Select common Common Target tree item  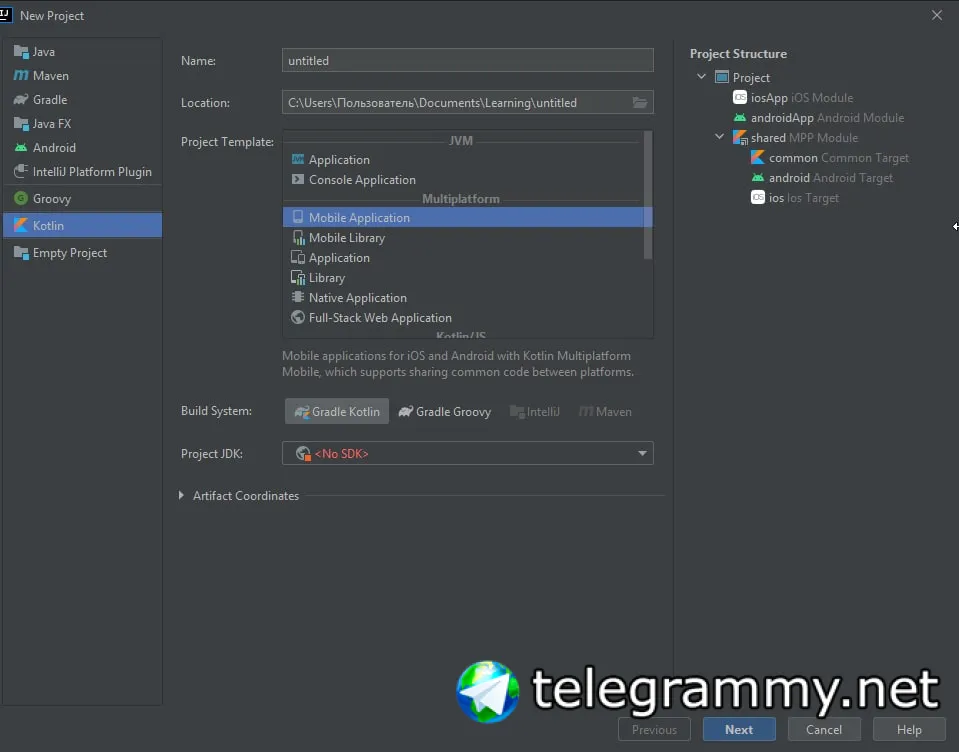pyautogui.click(x=830, y=158)
